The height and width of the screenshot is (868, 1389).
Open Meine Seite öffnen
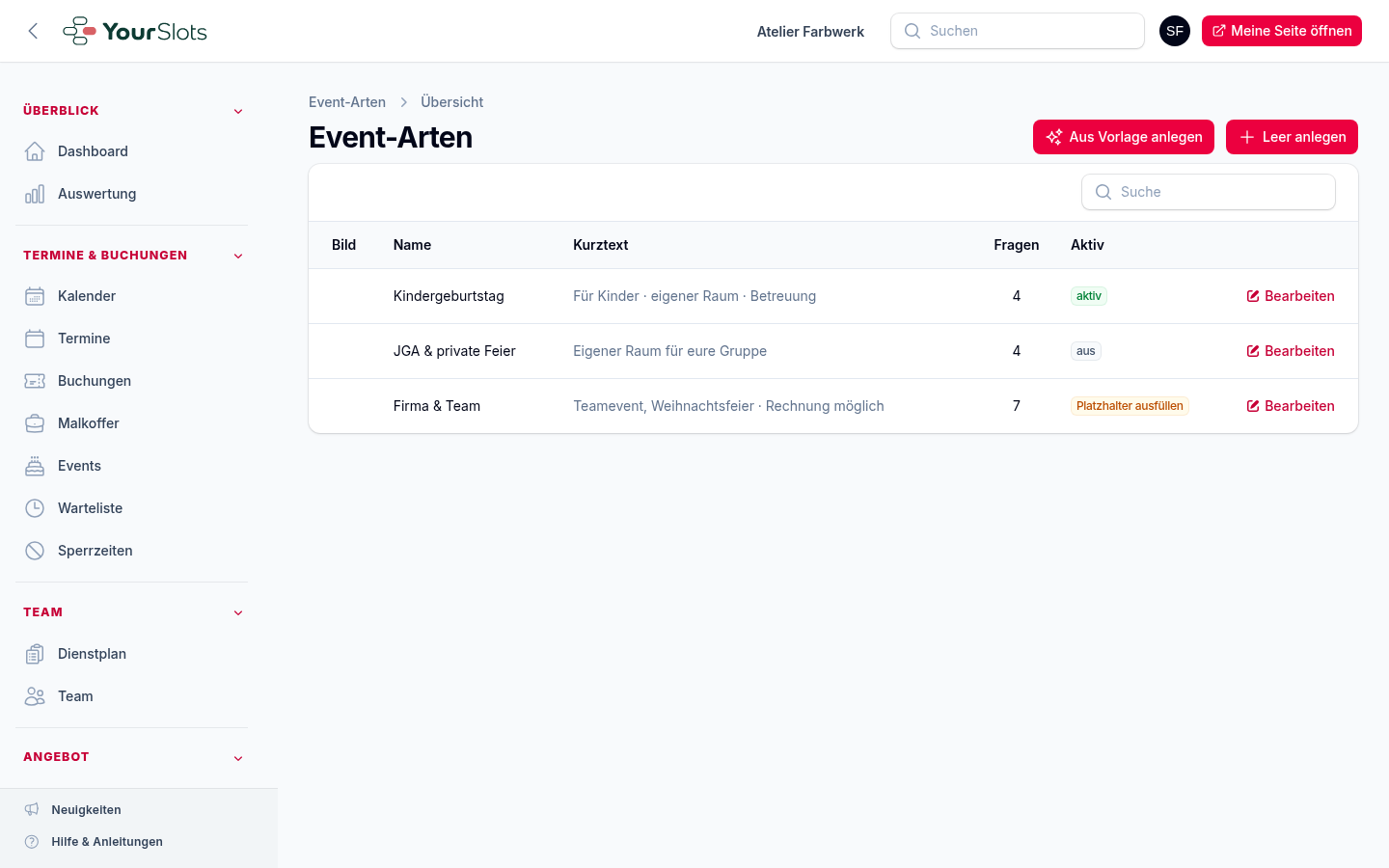coord(1282,31)
